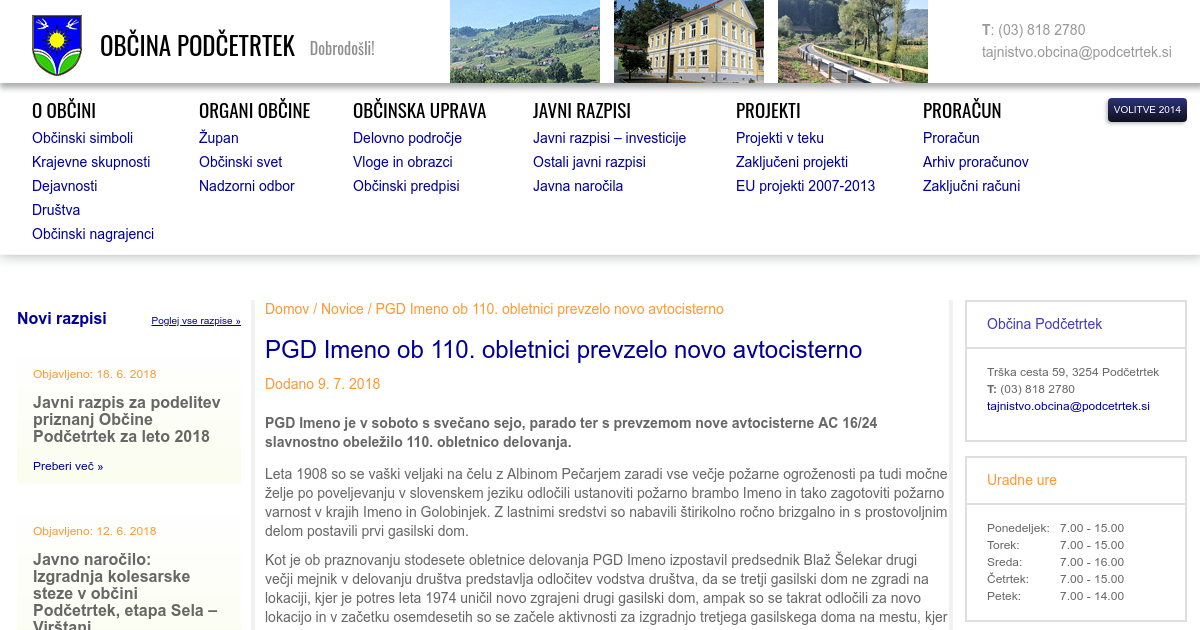Viewport: 1200px width, 630px height.
Task: Click the OBČINA PODČETRTEK site title
Action: point(197,46)
